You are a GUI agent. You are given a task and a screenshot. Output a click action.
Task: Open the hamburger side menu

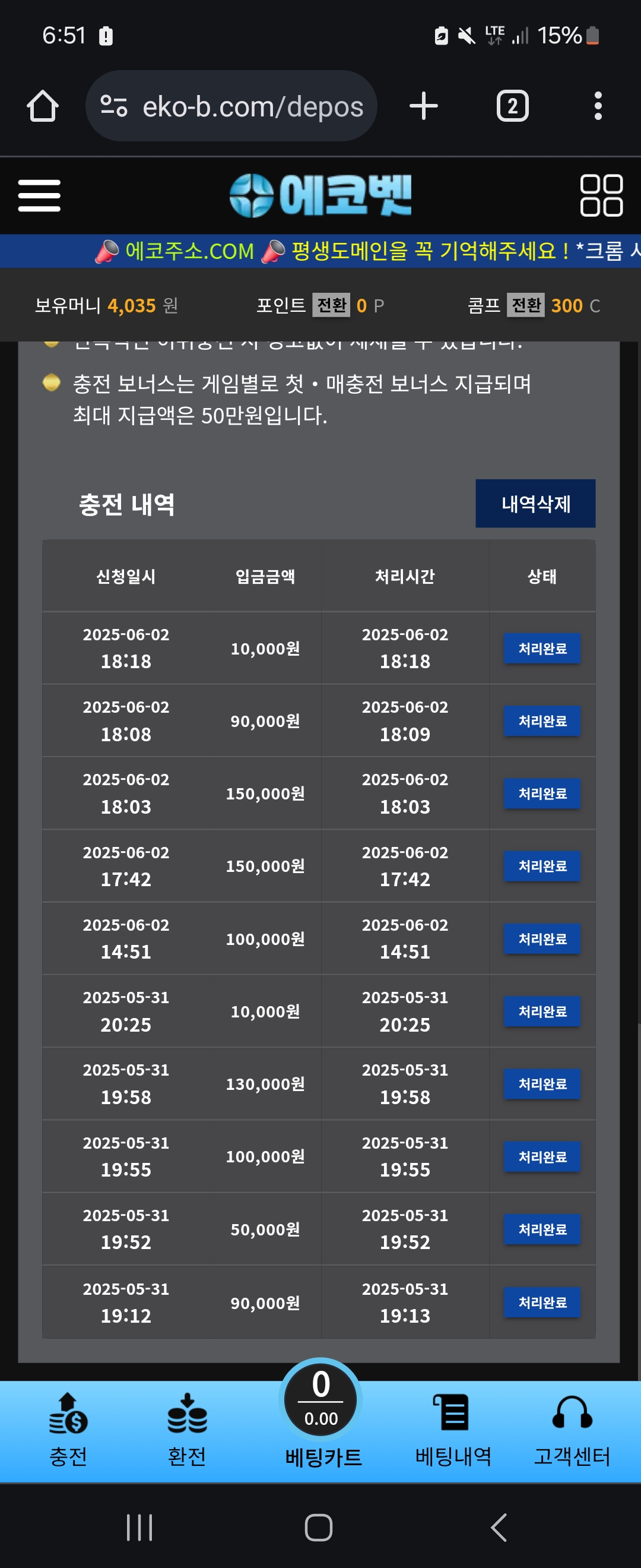click(40, 195)
